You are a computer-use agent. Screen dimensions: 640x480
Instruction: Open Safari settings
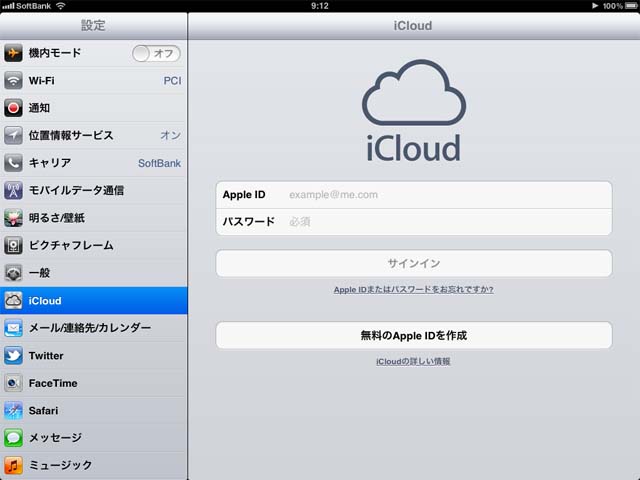click(93, 410)
